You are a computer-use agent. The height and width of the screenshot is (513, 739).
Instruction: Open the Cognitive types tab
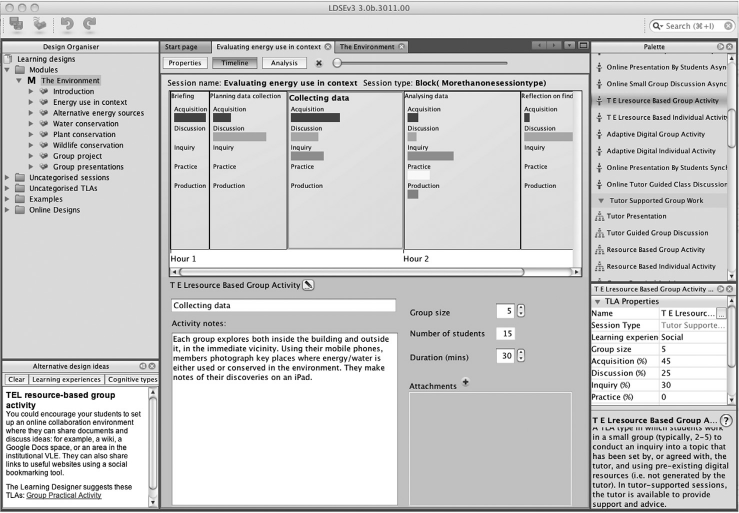point(132,380)
